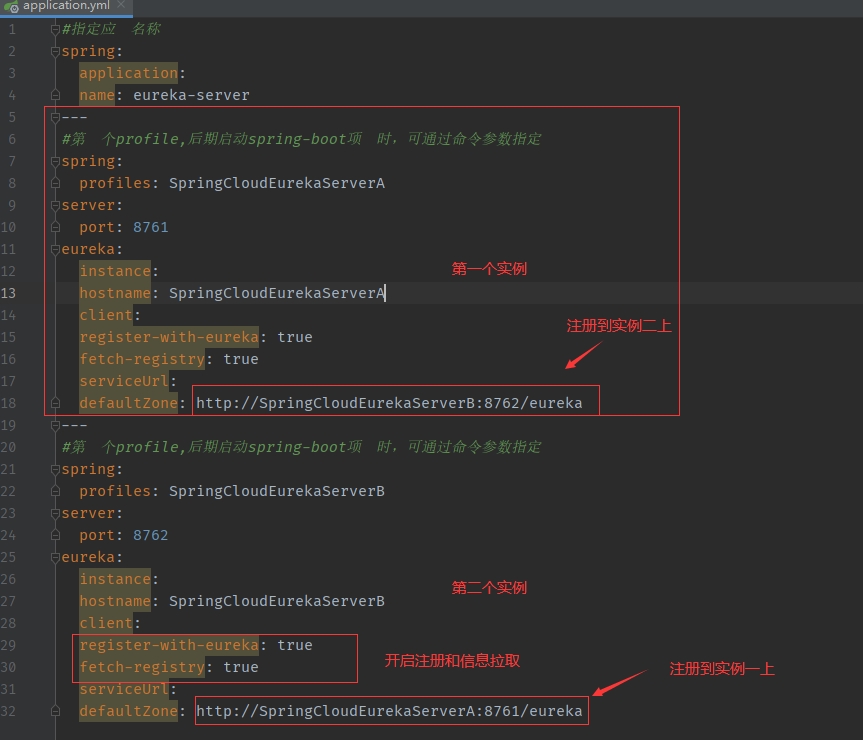The height and width of the screenshot is (740, 863).
Task: Click the 'true' value on line 29
Action: [x=294, y=645]
